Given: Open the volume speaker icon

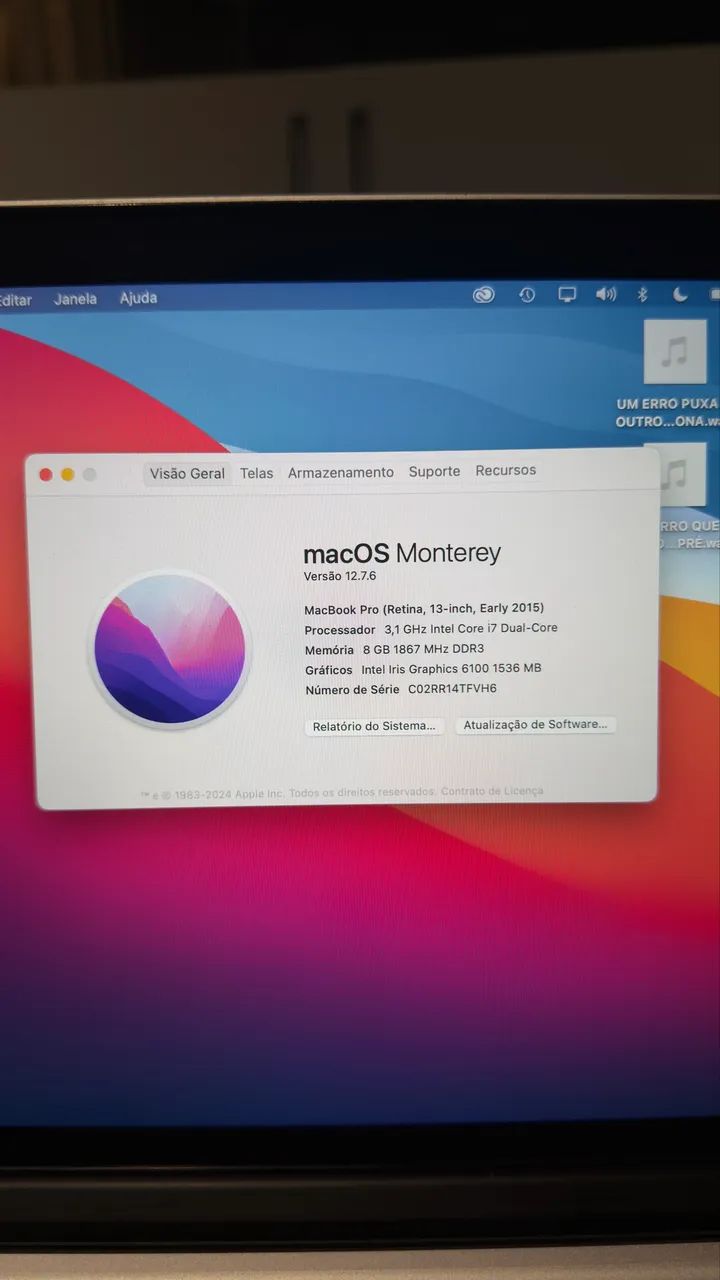Looking at the screenshot, I should pyautogui.click(x=606, y=294).
